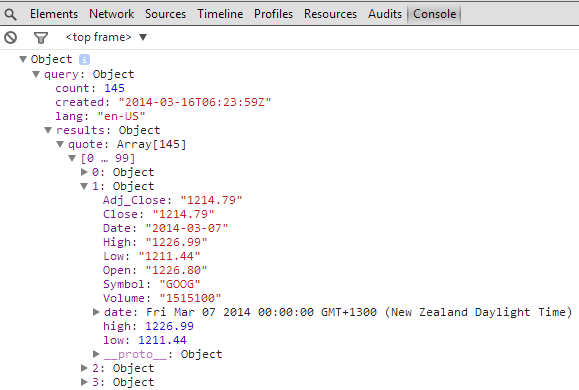579x390 pixels.
Task: Select the count value 145
Action: click(x=114, y=88)
